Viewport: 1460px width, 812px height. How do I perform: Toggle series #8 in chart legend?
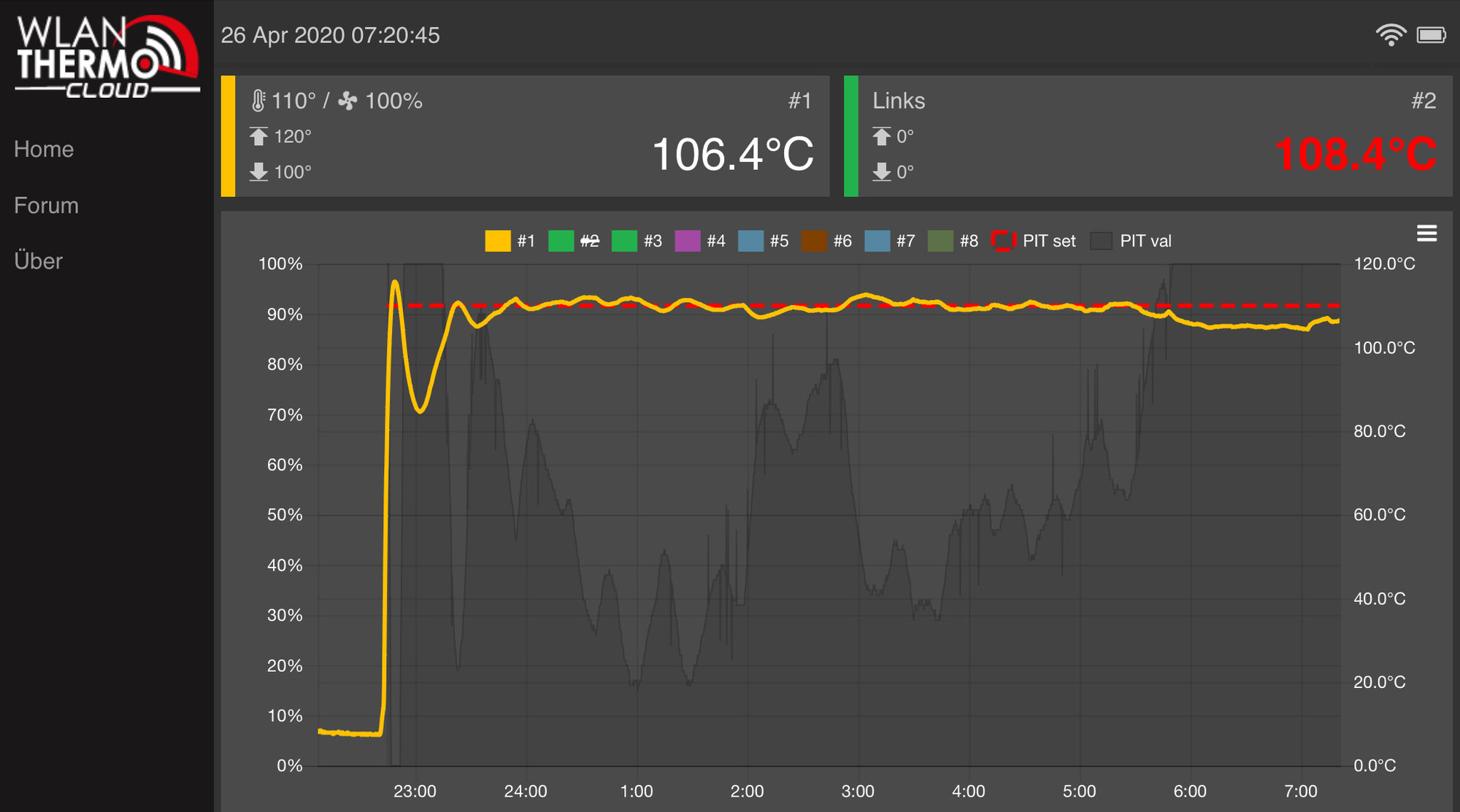pyautogui.click(x=953, y=241)
